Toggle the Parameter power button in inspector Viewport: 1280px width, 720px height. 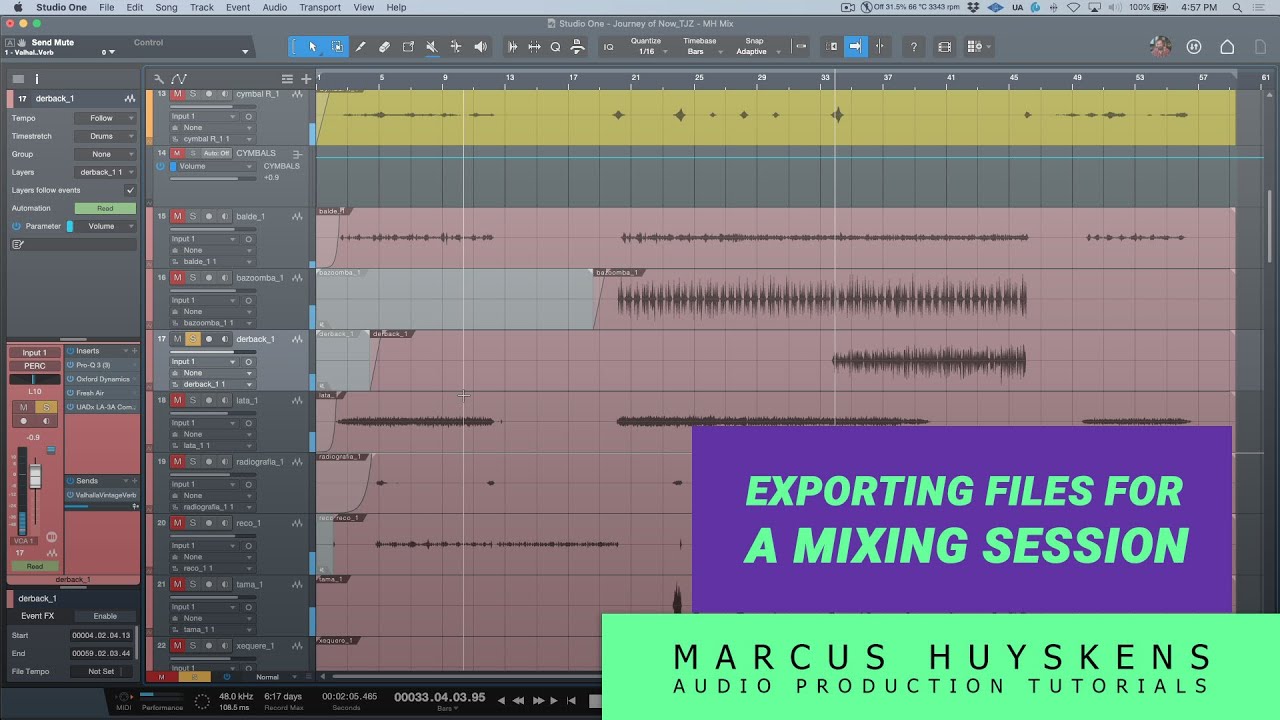click(16, 226)
